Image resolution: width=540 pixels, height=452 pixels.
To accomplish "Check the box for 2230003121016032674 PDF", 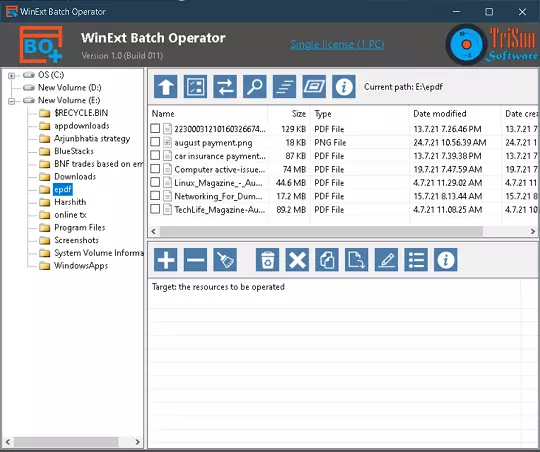I will pos(155,129).
